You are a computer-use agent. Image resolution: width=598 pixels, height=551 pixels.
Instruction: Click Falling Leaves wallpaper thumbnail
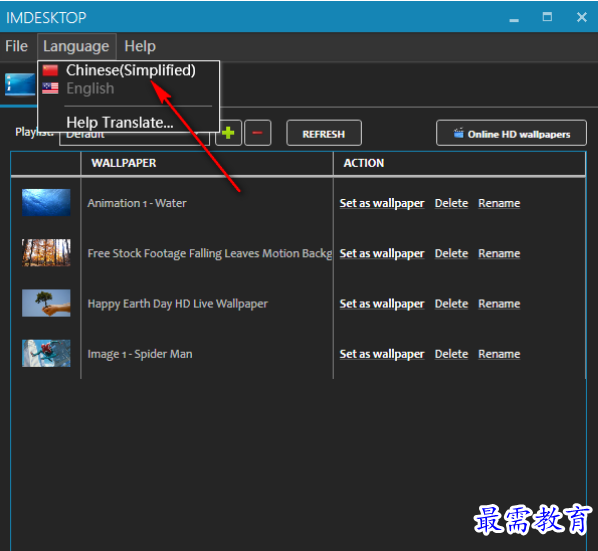pyautogui.click(x=46, y=253)
